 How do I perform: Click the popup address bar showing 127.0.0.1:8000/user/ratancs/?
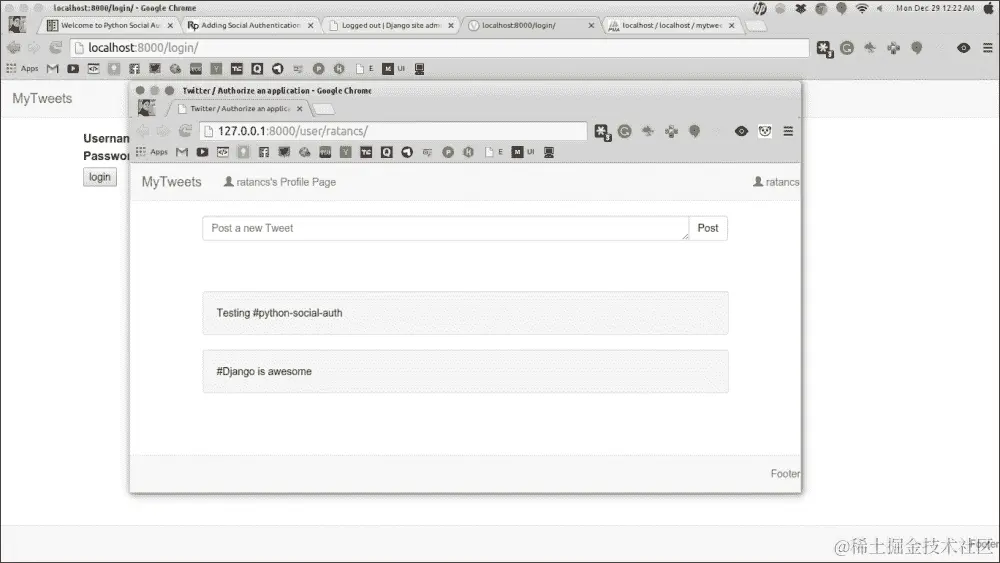click(393, 131)
